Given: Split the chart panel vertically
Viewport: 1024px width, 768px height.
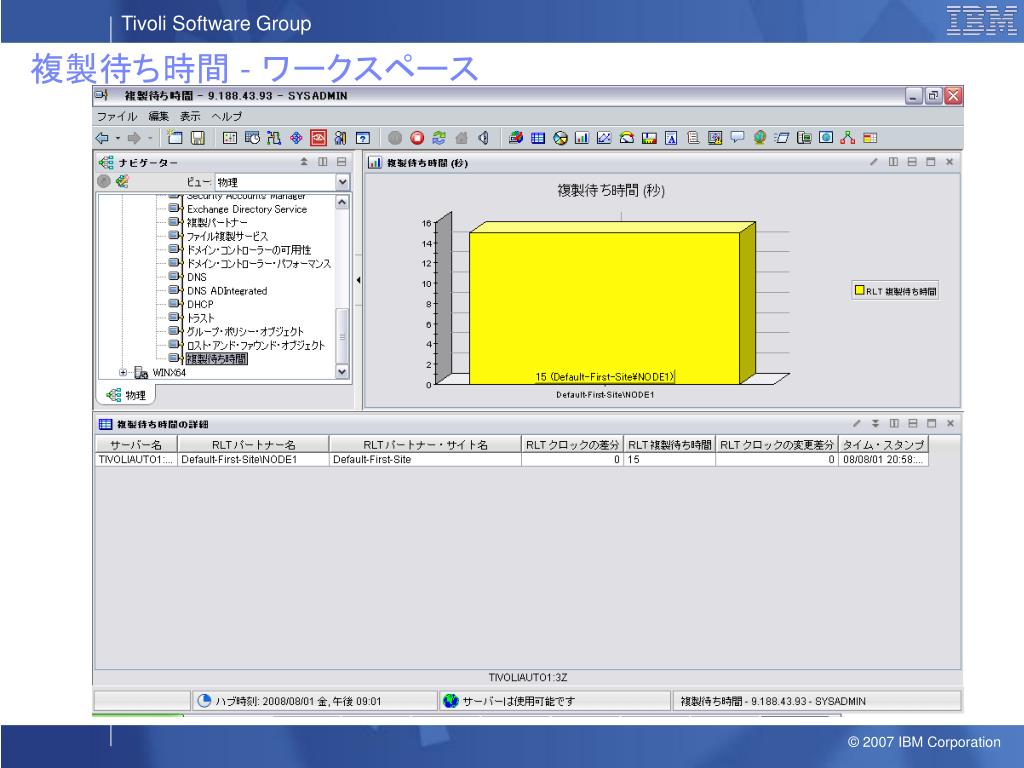Looking at the screenshot, I should [x=893, y=162].
